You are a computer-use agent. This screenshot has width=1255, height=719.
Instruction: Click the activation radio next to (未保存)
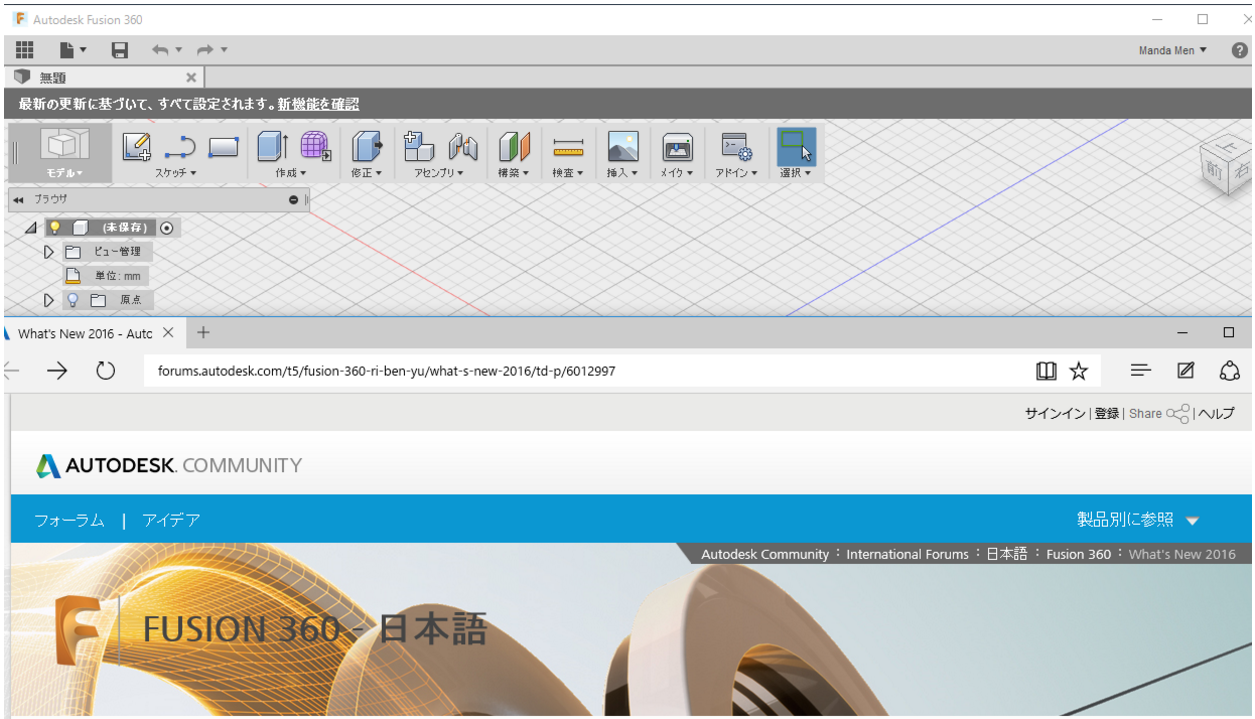167,227
